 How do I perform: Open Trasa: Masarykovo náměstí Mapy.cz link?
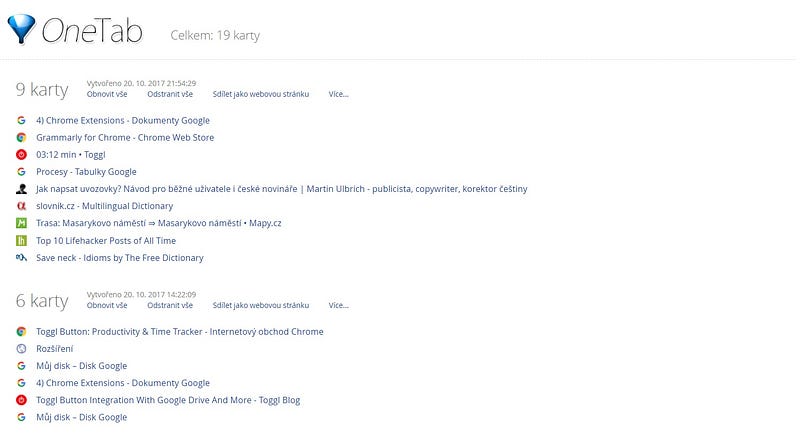click(x=159, y=223)
